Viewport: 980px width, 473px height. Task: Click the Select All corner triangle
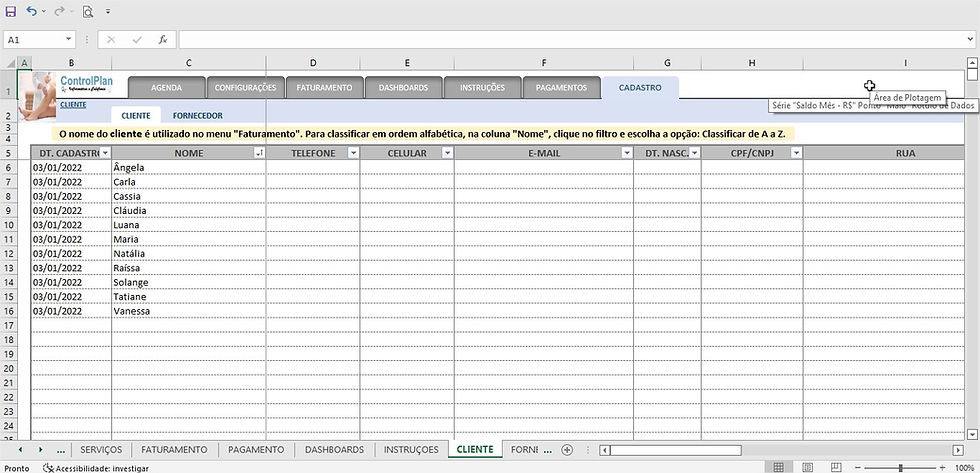(9, 63)
